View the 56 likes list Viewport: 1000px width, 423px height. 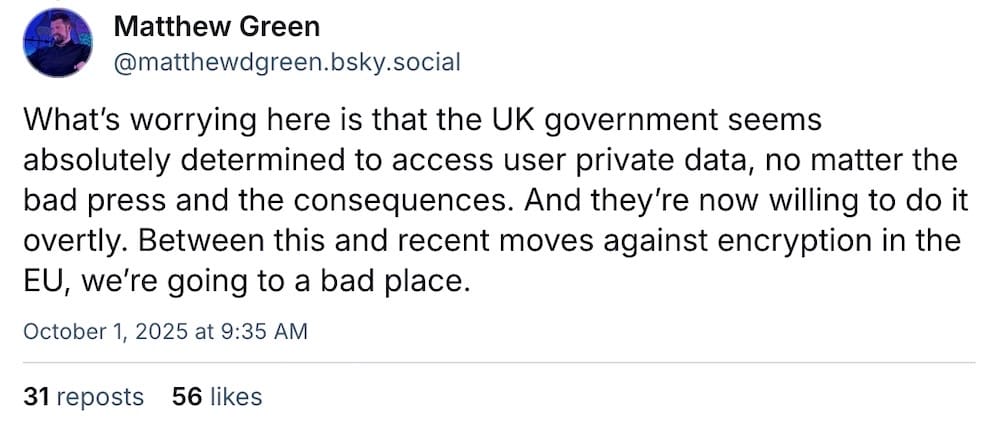click(x=216, y=397)
